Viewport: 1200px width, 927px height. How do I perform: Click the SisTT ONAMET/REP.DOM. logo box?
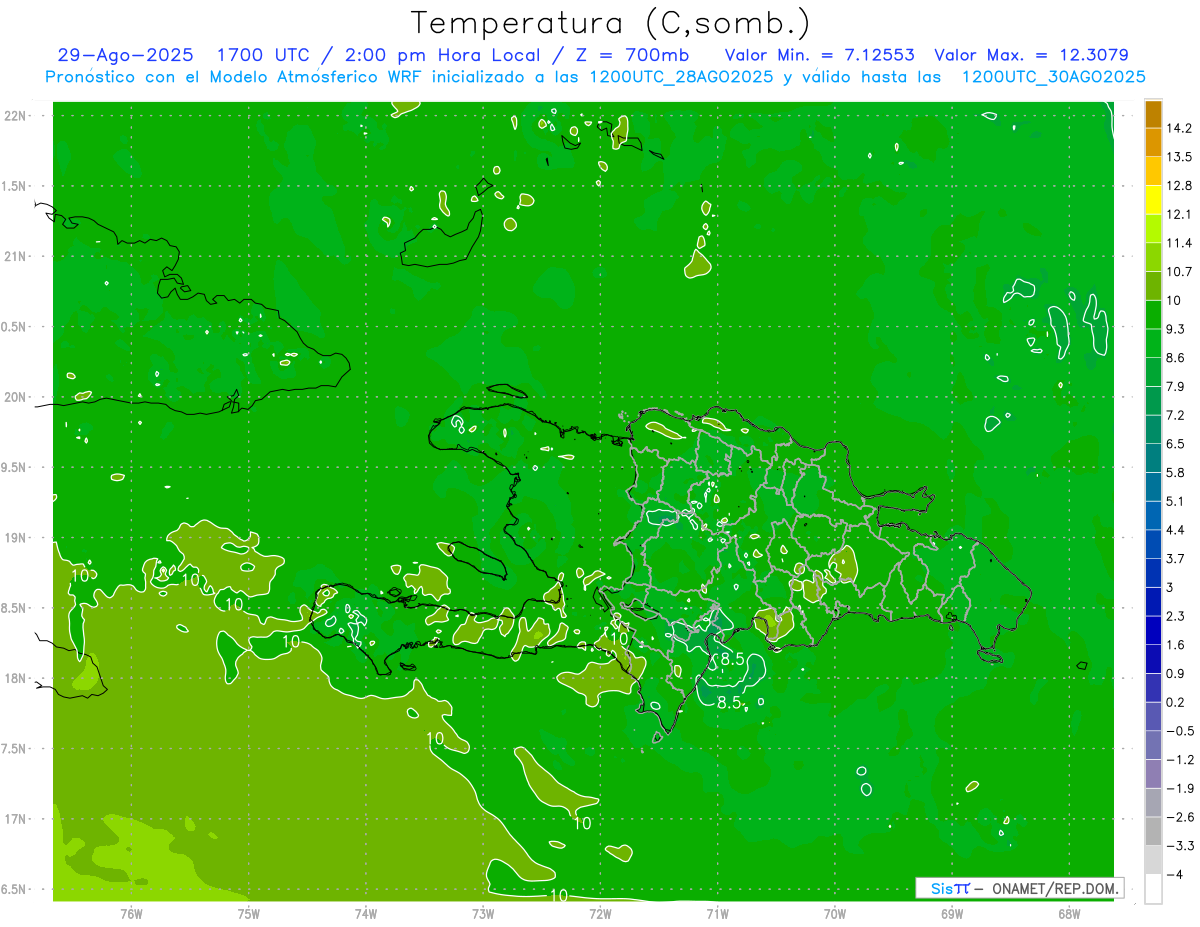coord(1019,888)
